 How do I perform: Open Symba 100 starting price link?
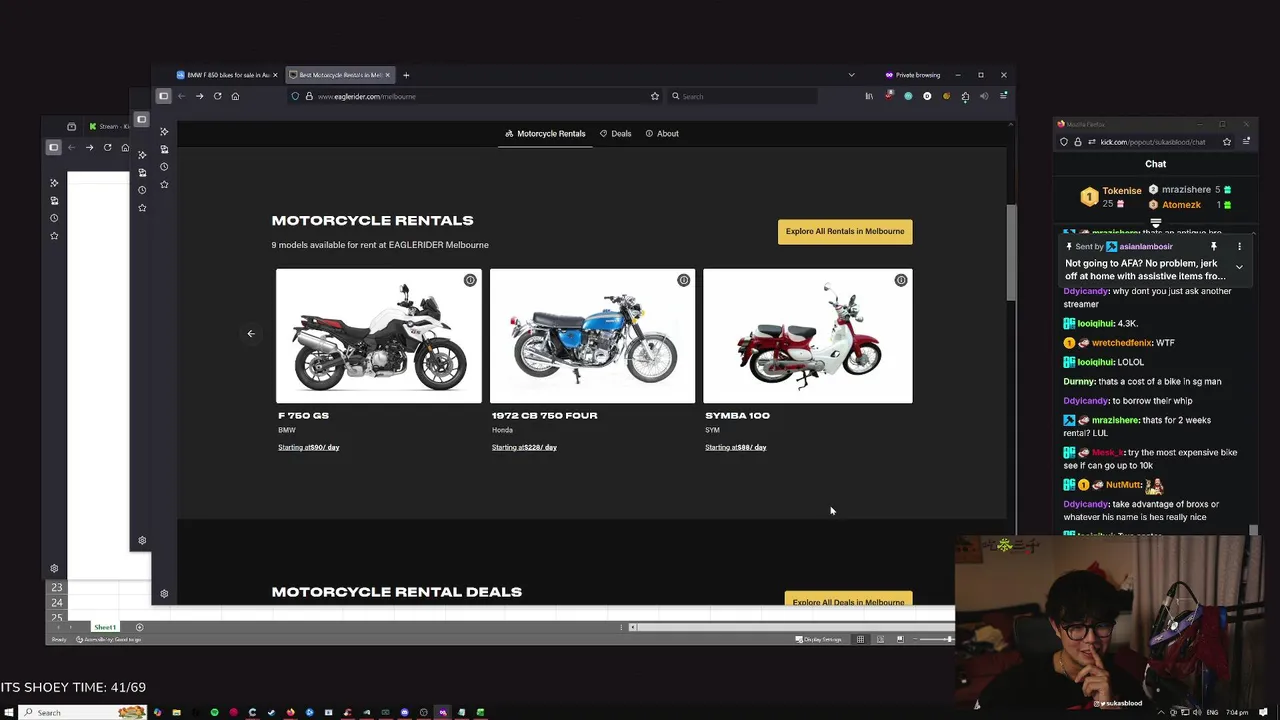pos(735,447)
